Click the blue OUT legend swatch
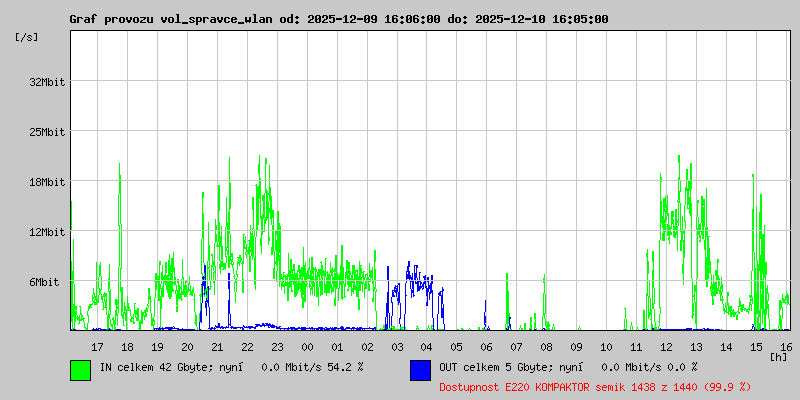 420,370
